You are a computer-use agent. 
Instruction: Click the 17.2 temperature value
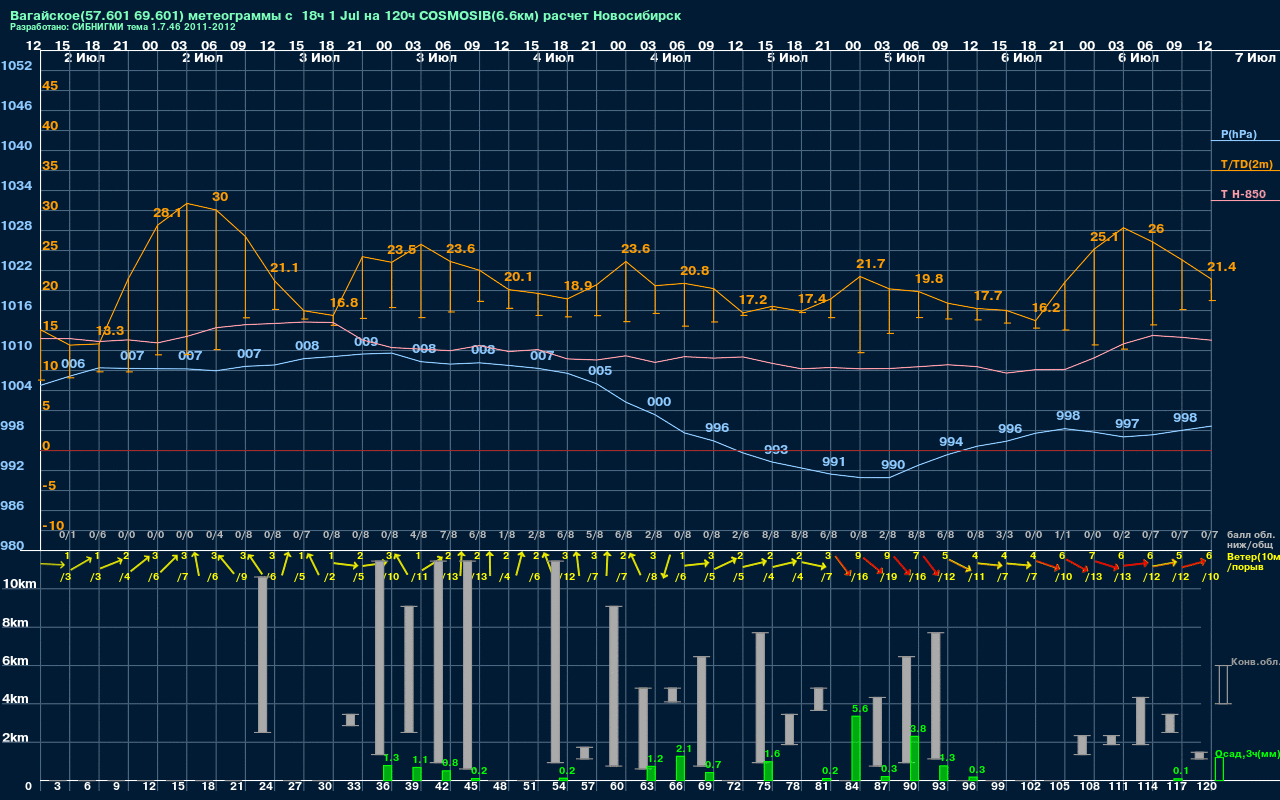point(753,299)
